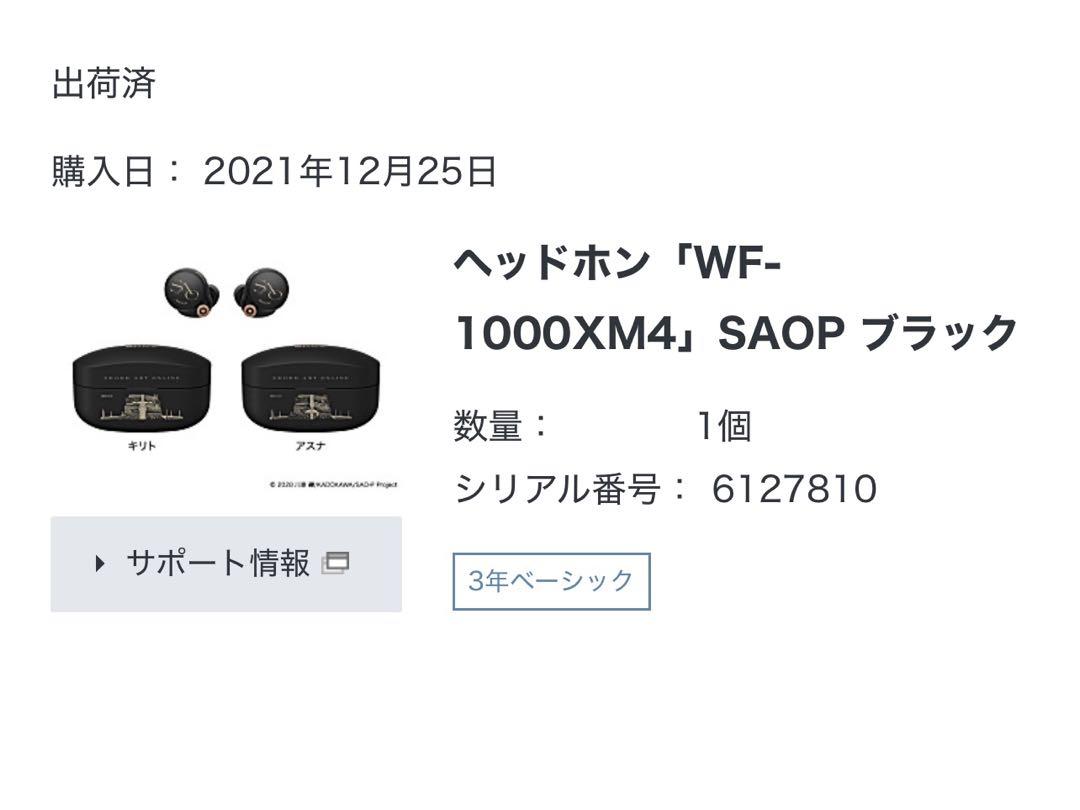This screenshot has width=1080, height=810.
Task: Click the 数量 label
Action: pyautogui.click(x=488, y=426)
